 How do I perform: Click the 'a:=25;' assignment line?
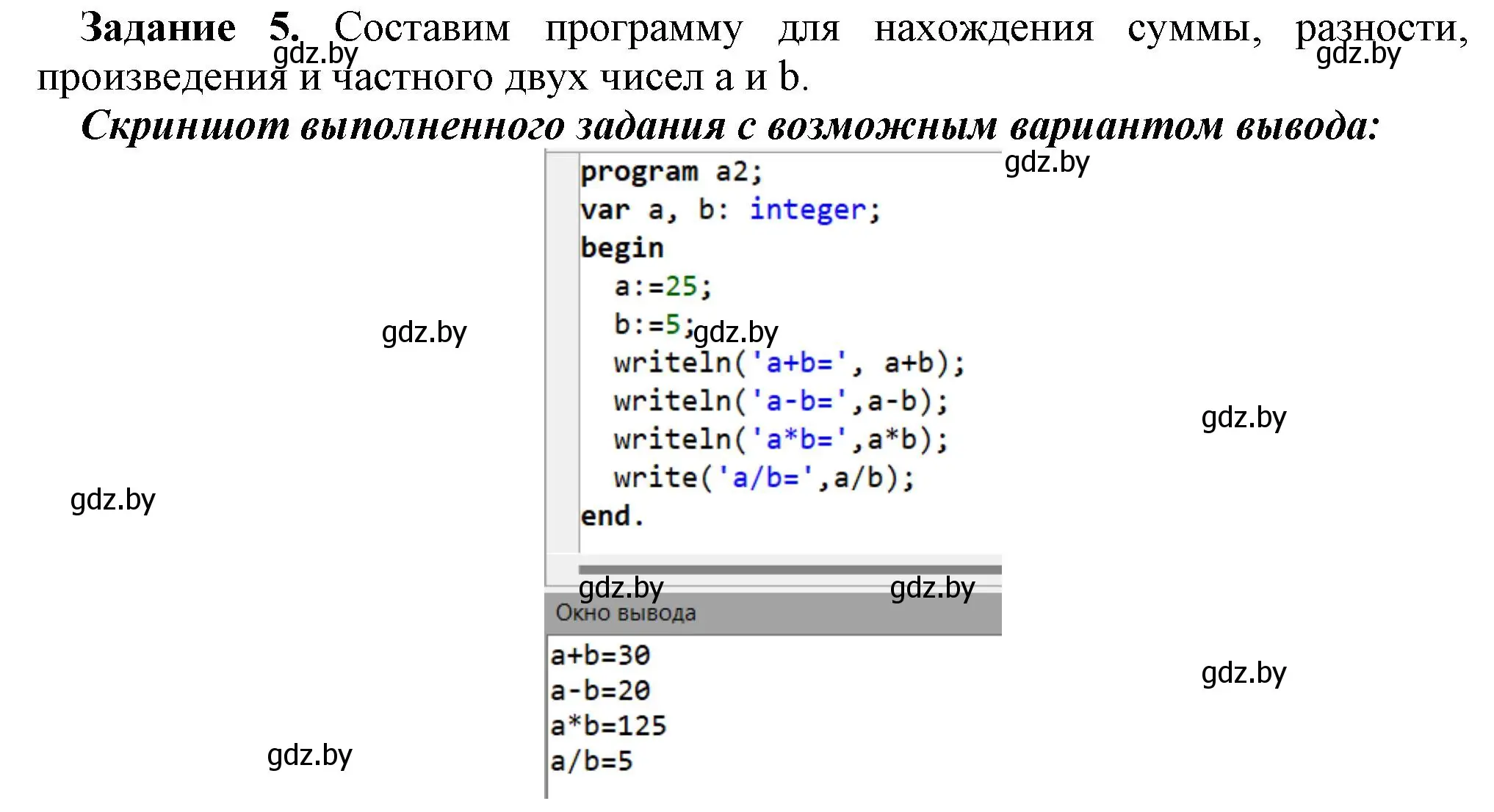(x=663, y=286)
